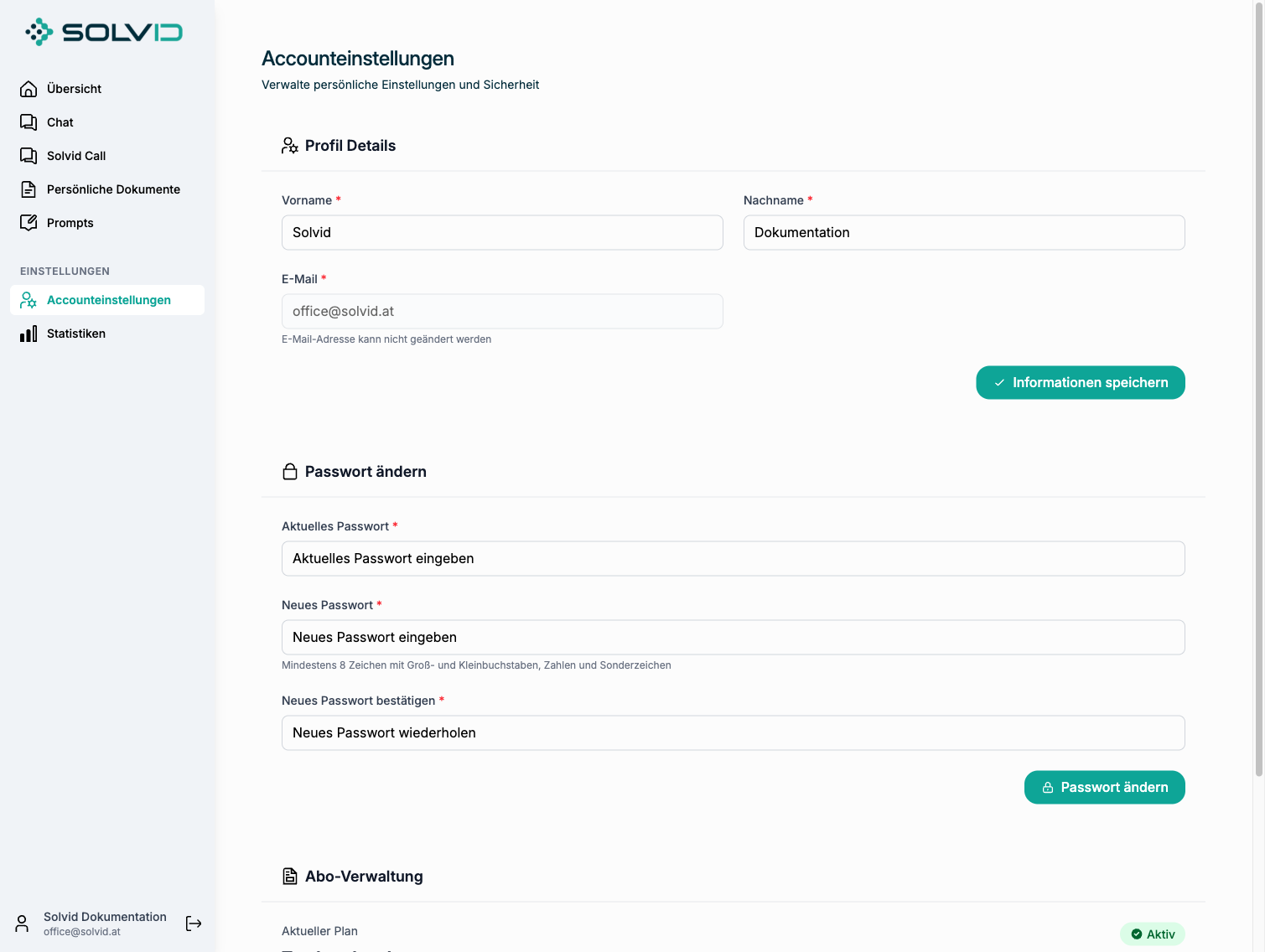The height and width of the screenshot is (952, 1265).
Task: Open the Chat menu item
Action: 107,122
